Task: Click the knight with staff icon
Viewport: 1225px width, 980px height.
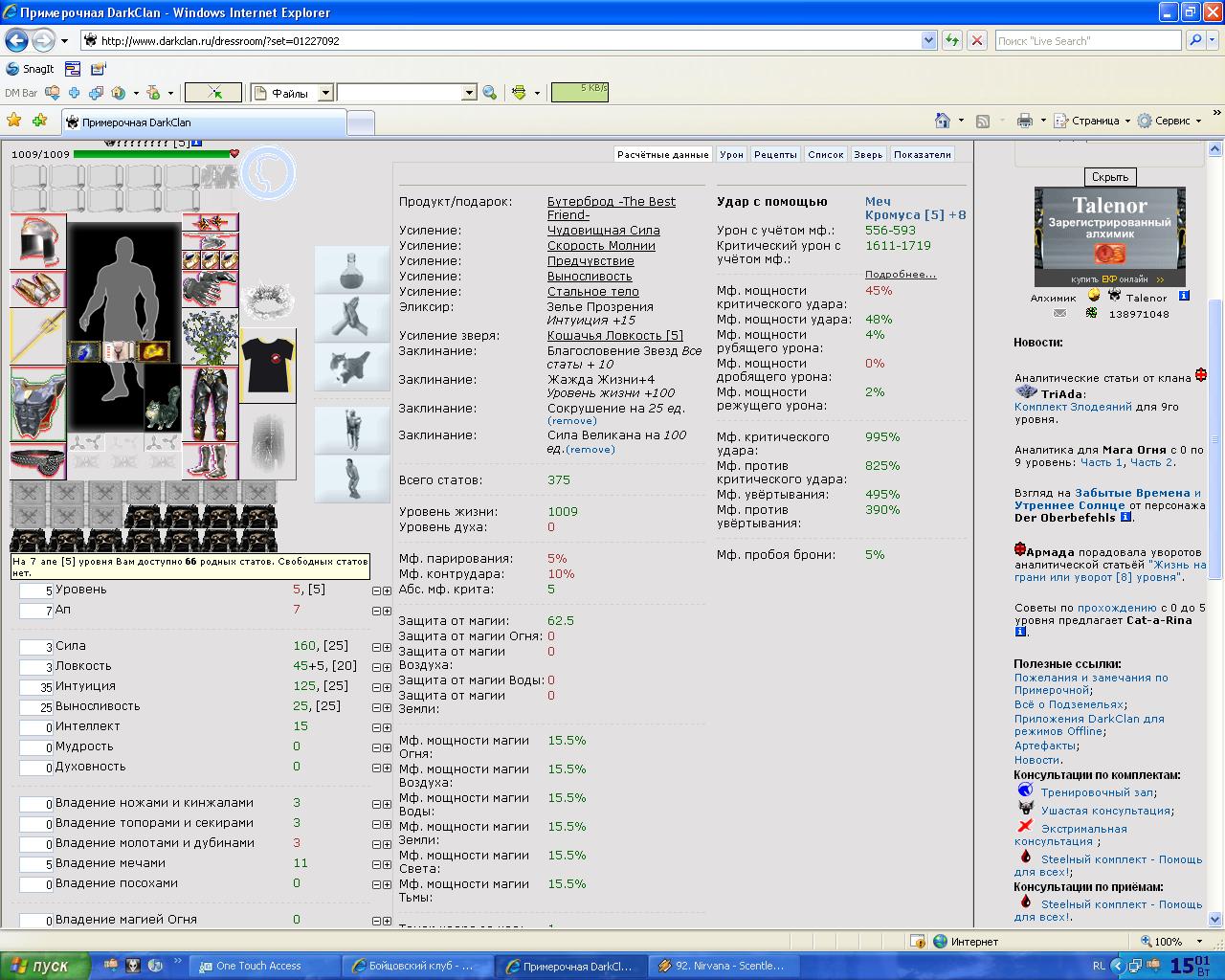Action: click(x=352, y=430)
